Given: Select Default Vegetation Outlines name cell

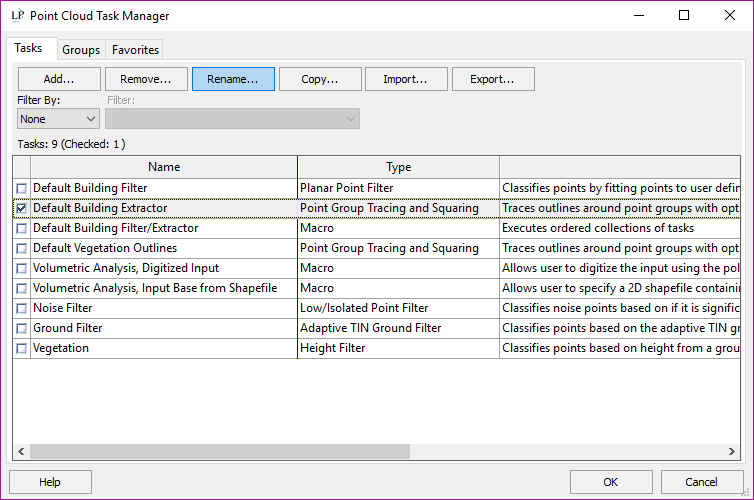Looking at the screenshot, I should (164, 249).
